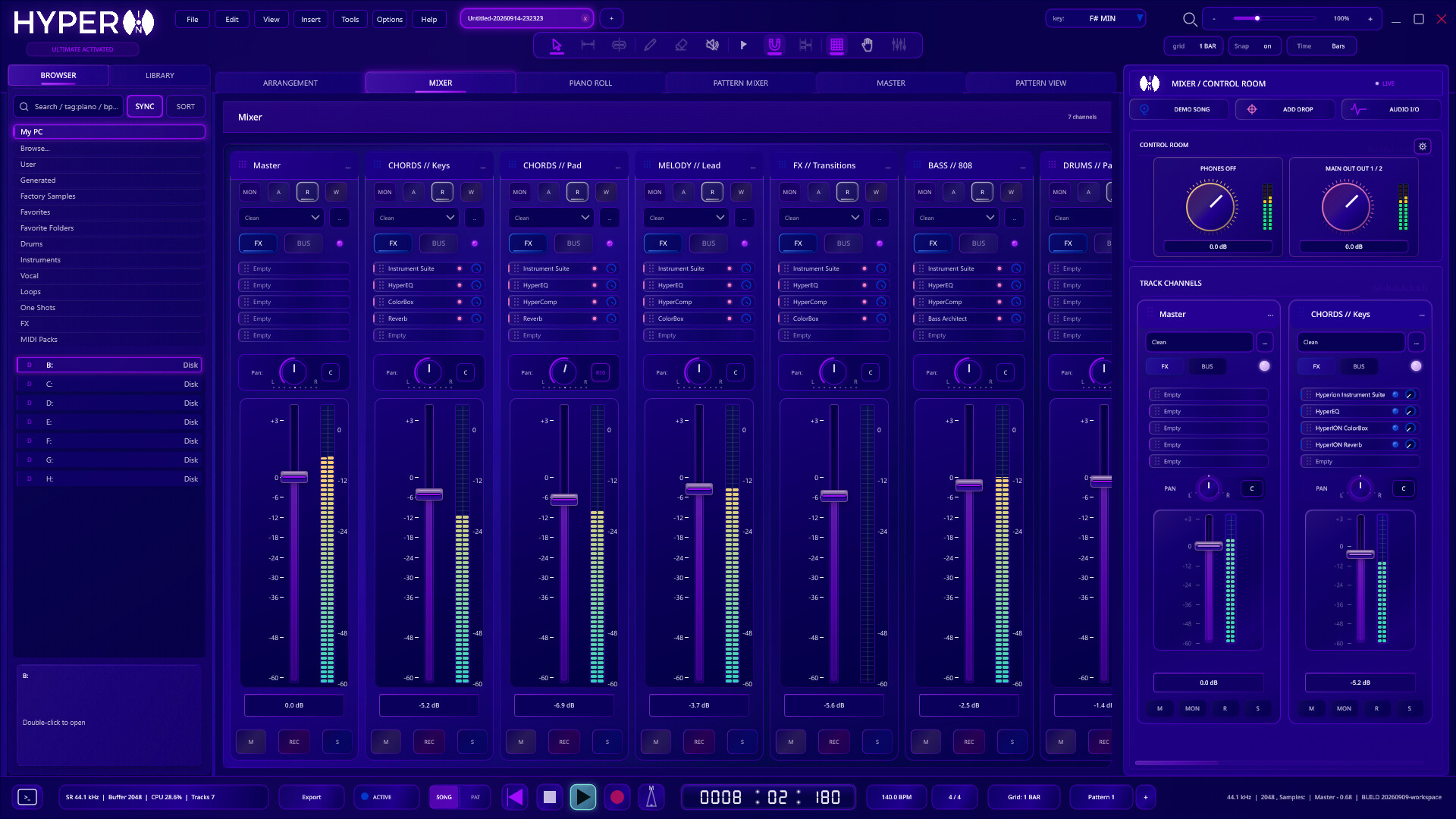Screen dimensions: 1456x819
Task: Select the mute speaker tool
Action: coord(712,45)
